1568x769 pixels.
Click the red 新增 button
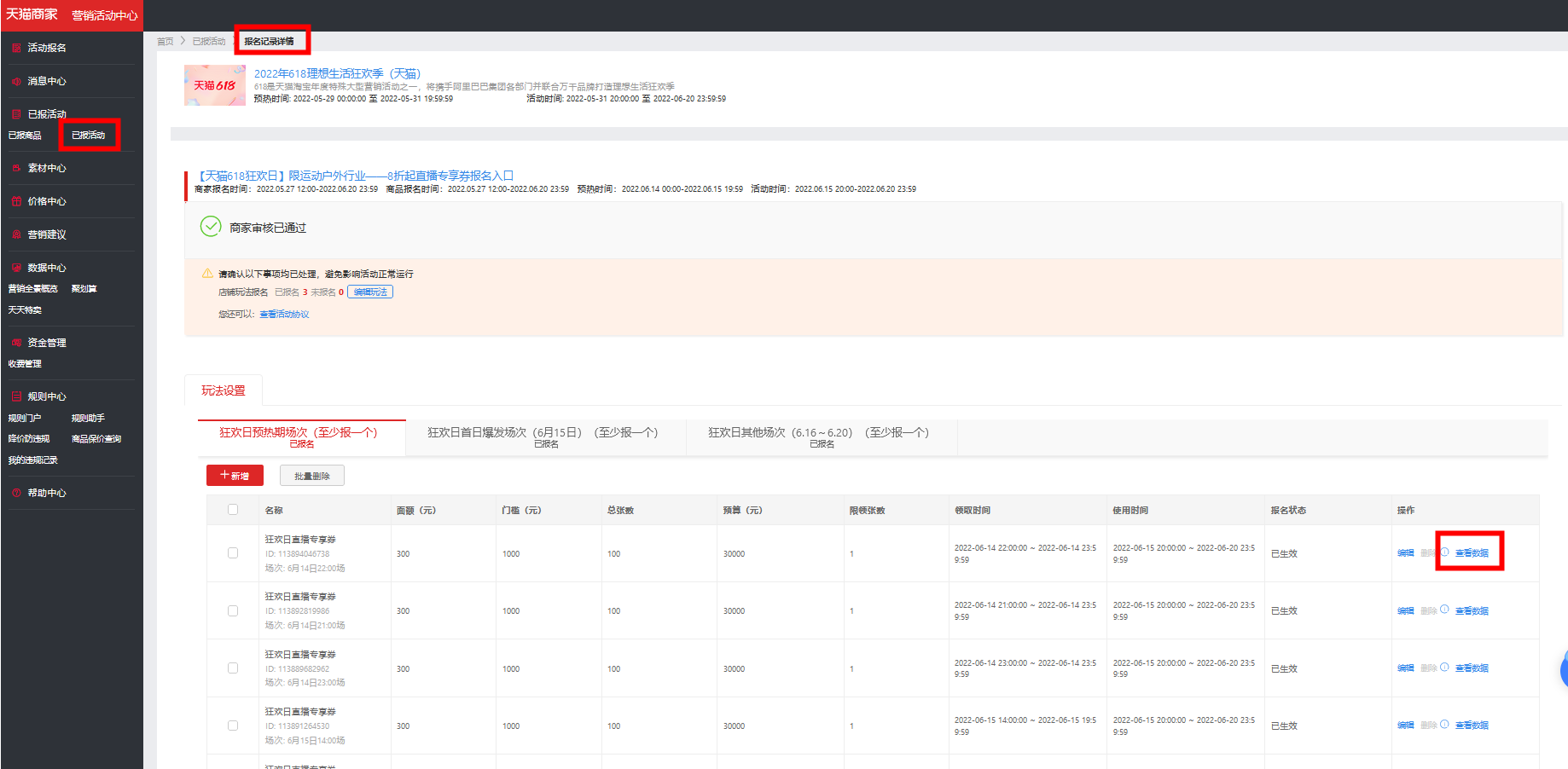point(235,476)
